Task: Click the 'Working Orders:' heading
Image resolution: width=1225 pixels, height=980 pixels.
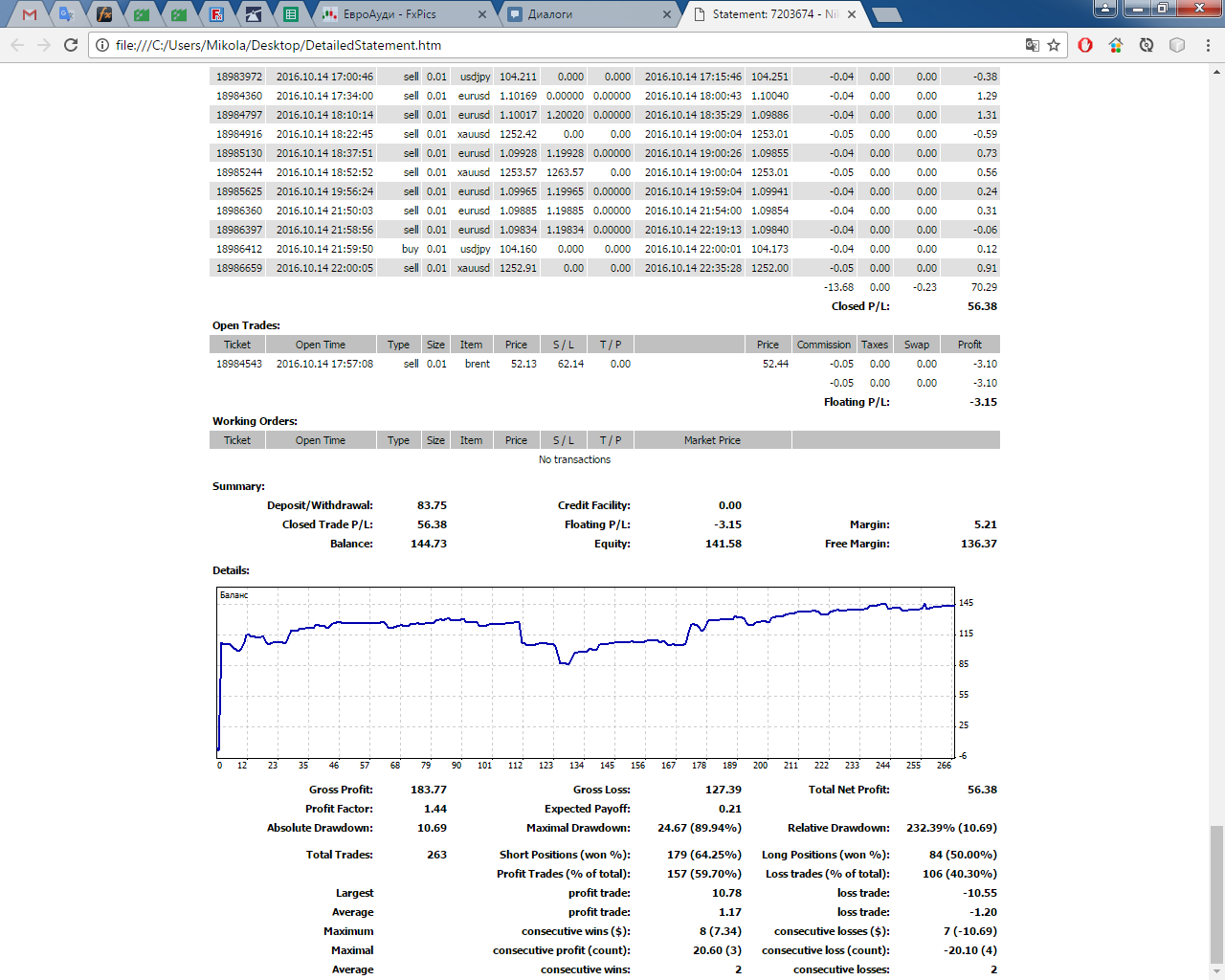Action: pyautogui.click(x=255, y=421)
